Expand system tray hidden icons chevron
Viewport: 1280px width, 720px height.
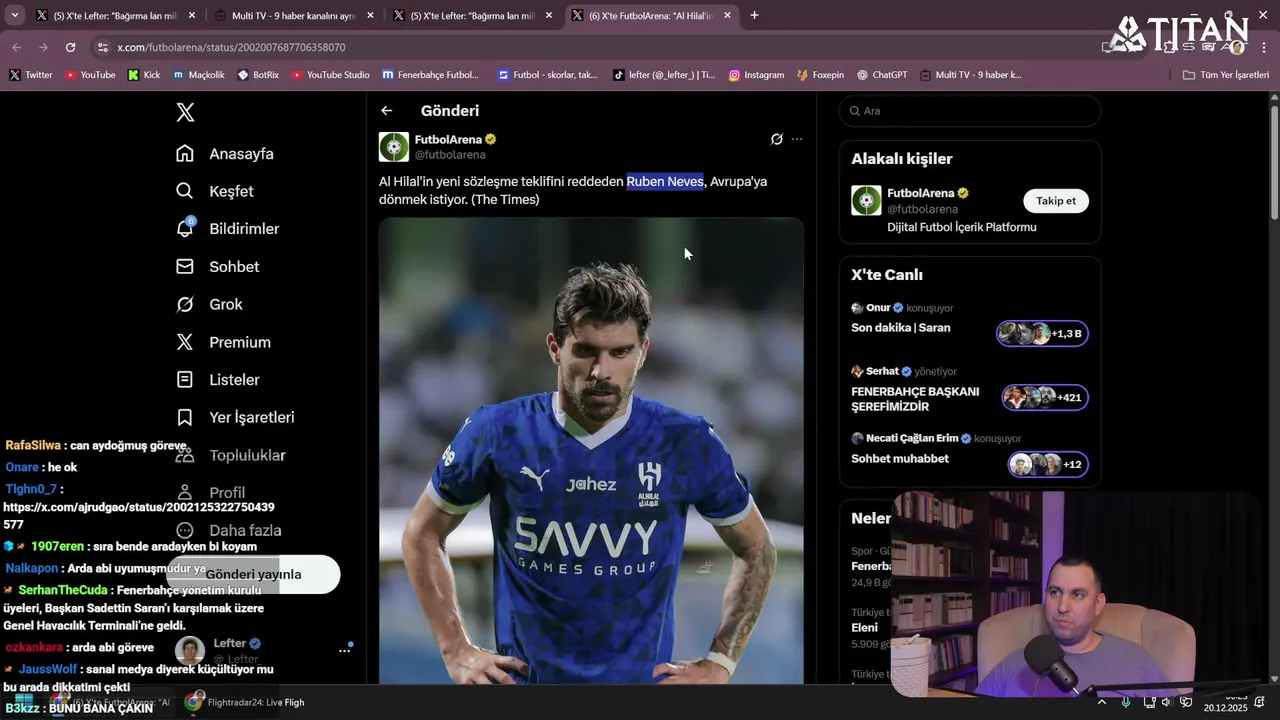pos(1102,703)
